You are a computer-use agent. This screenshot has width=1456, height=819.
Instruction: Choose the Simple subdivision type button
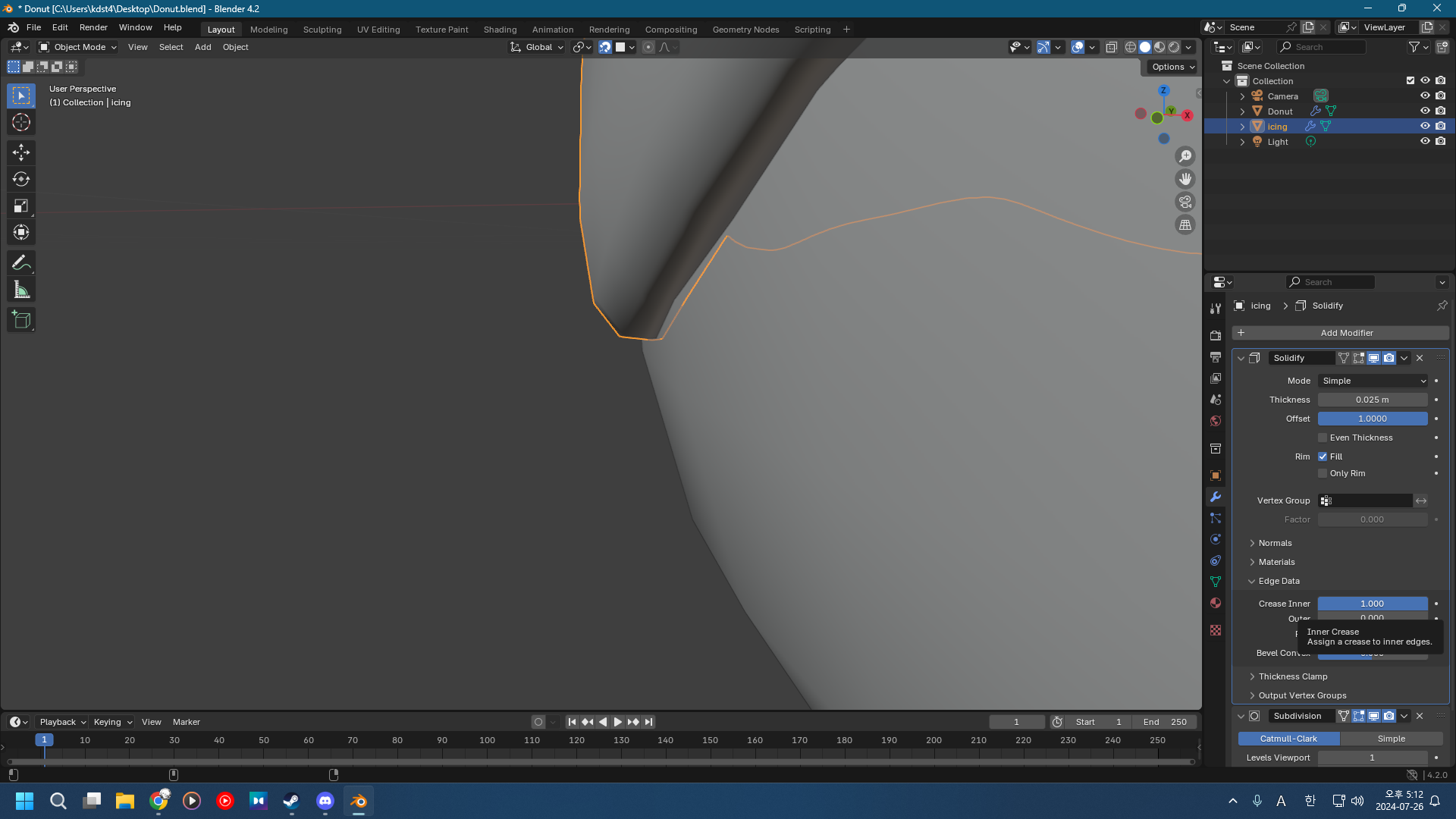pyautogui.click(x=1391, y=739)
